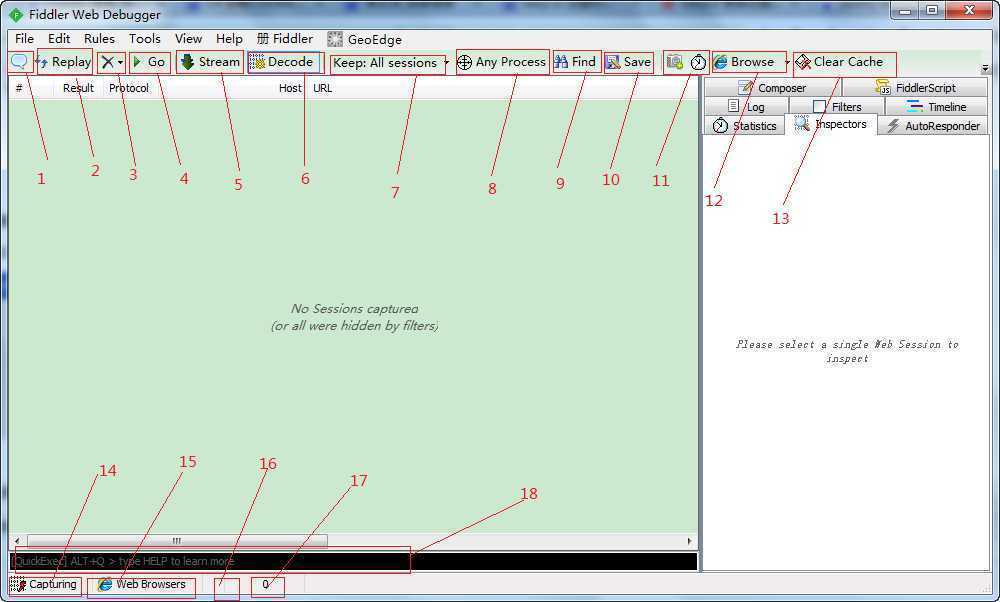Click Clear Cache button

point(839,62)
